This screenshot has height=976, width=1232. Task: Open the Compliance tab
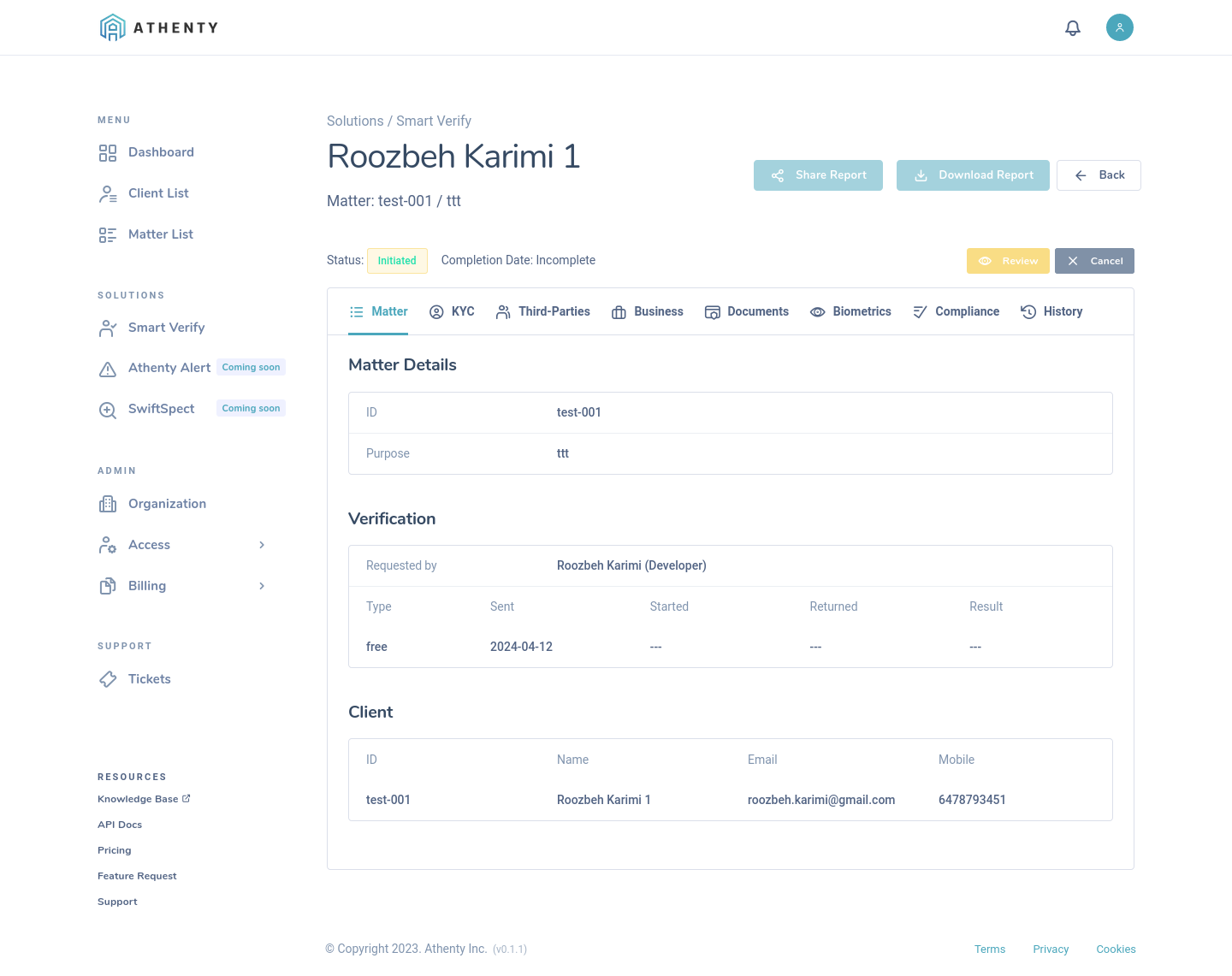pos(956,312)
